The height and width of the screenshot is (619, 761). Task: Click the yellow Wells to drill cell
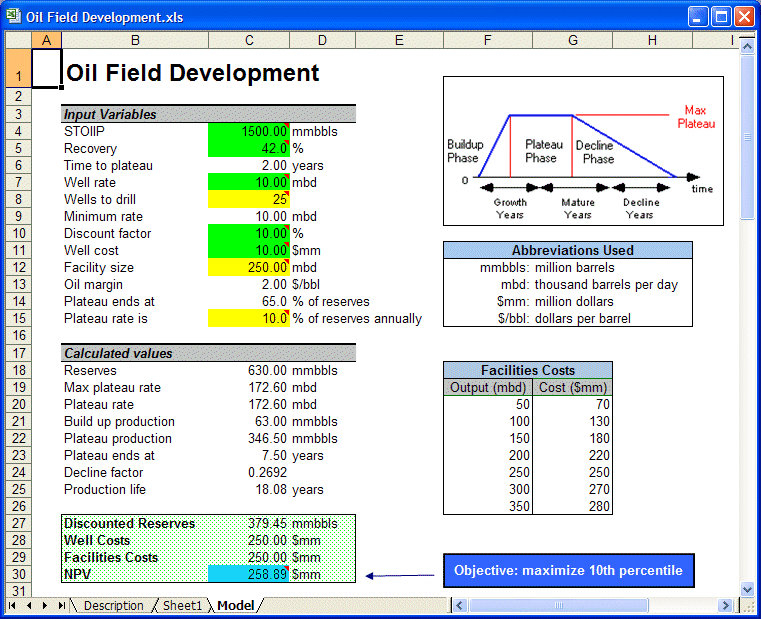[x=249, y=200]
